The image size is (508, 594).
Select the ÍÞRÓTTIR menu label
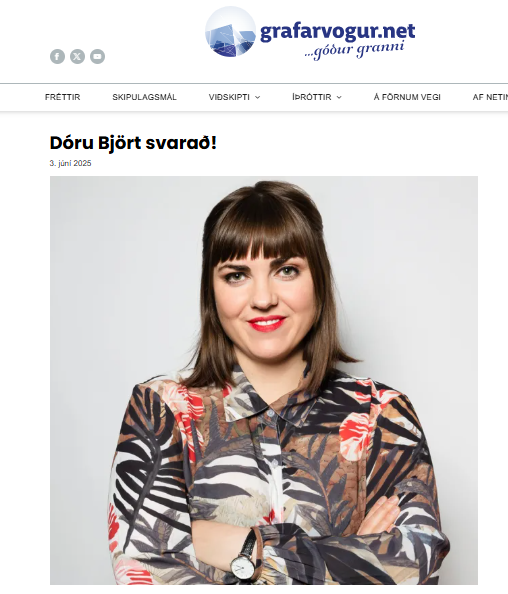(x=311, y=97)
